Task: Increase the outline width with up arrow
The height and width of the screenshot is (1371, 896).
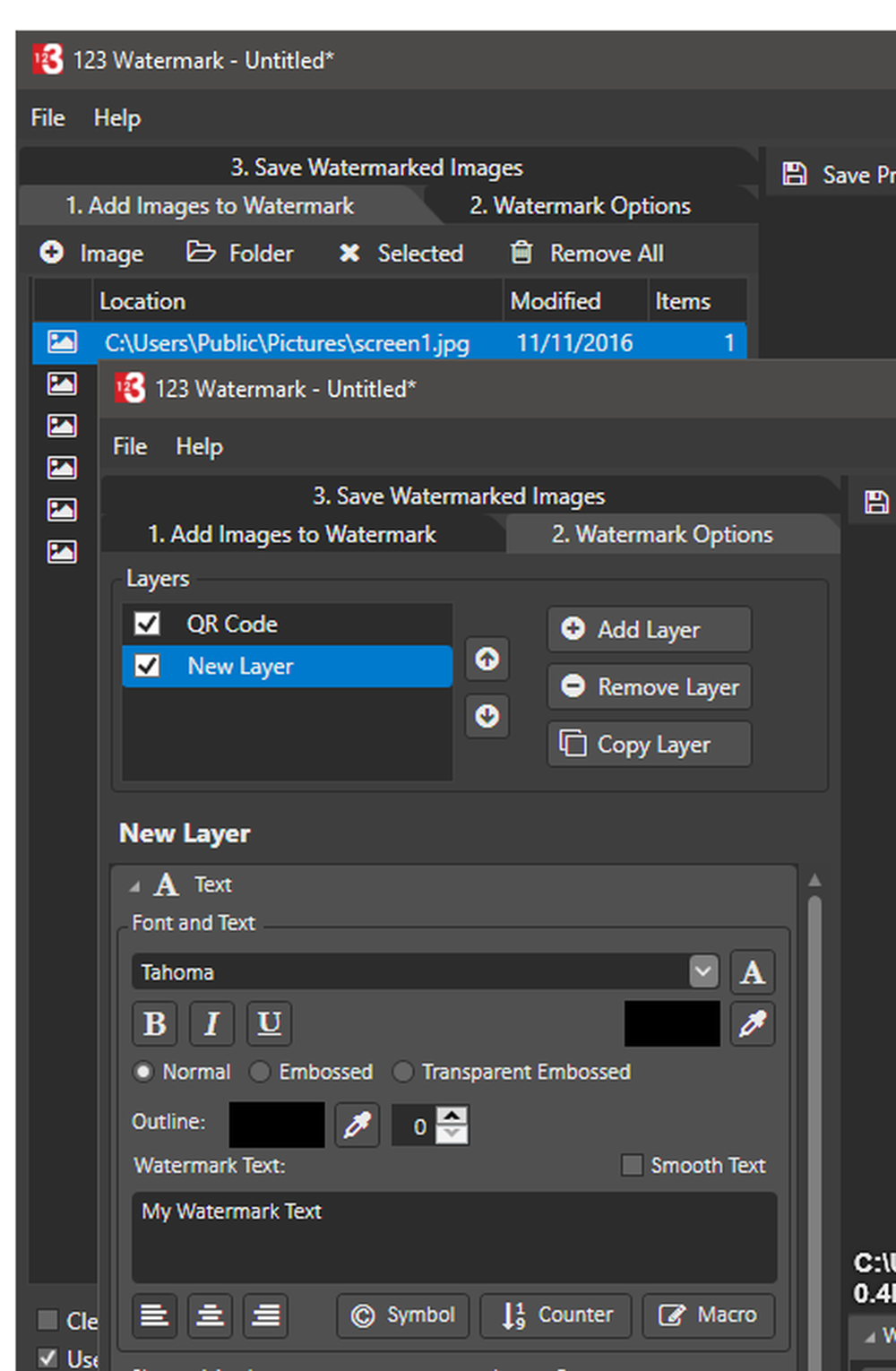Action: click(x=453, y=1116)
